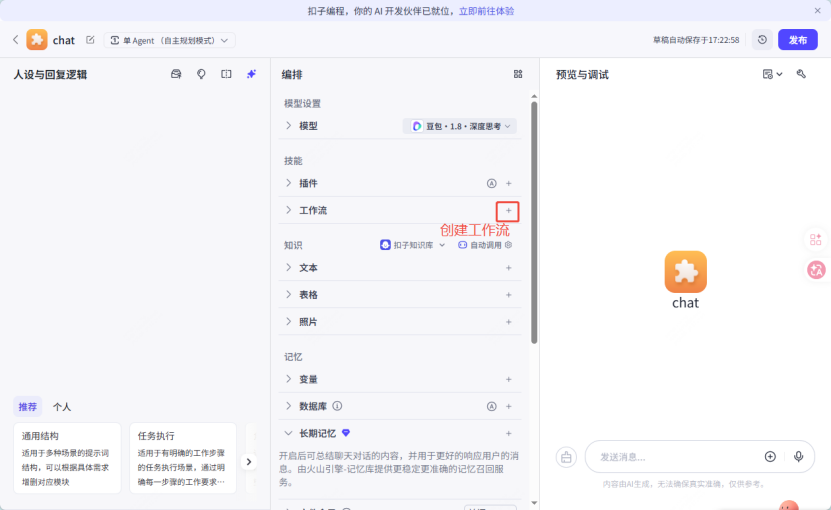
Task: Click the AI optimize sparkle icon
Action: point(251,74)
